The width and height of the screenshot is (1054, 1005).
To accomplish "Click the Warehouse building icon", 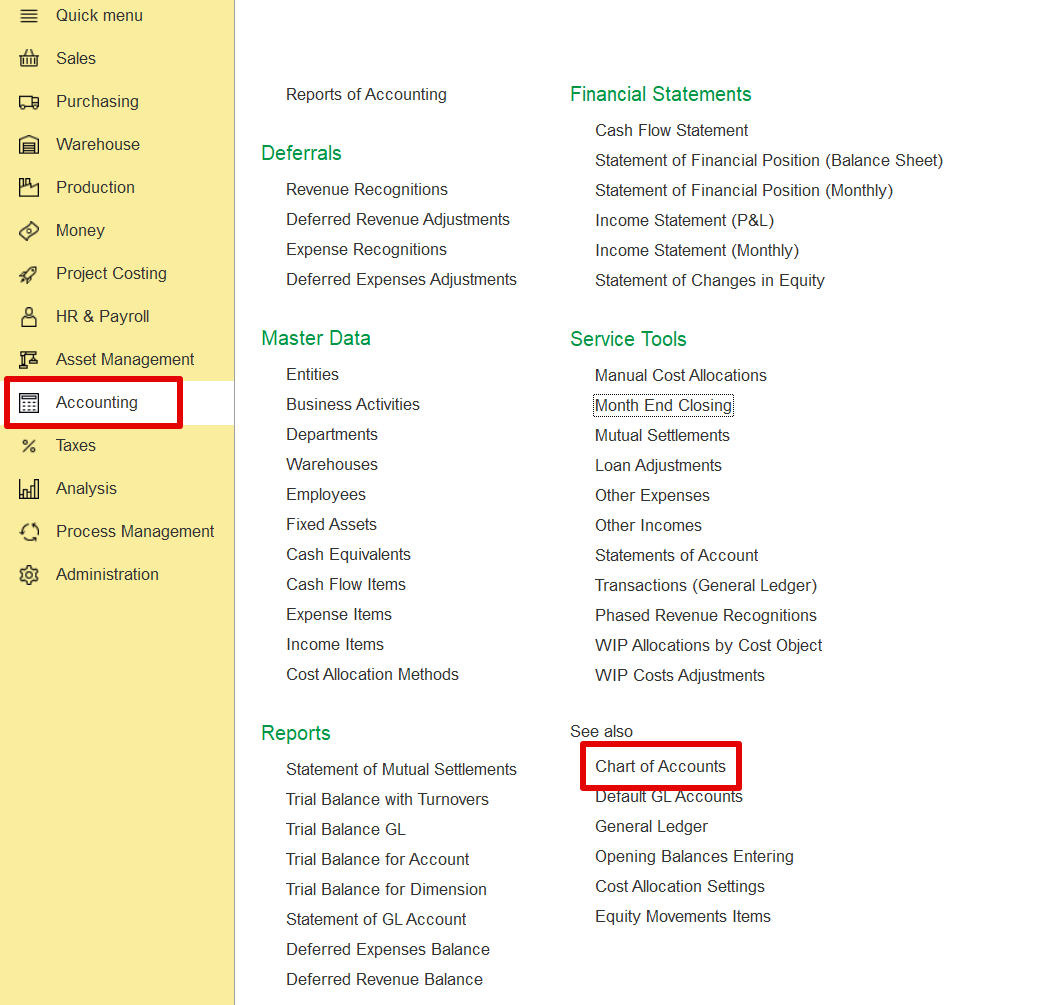I will tap(29, 145).
